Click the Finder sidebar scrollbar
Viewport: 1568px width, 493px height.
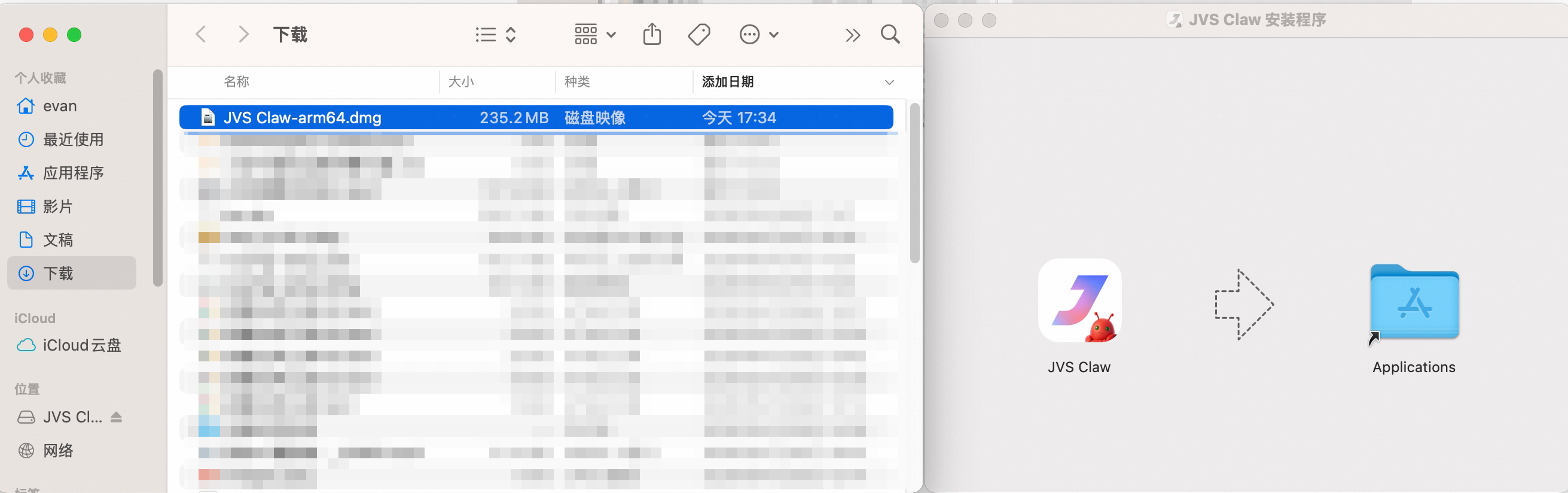[158, 178]
